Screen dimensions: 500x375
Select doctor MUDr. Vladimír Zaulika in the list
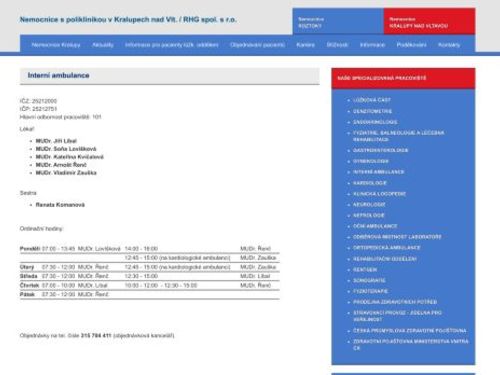(x=66, y=173)
